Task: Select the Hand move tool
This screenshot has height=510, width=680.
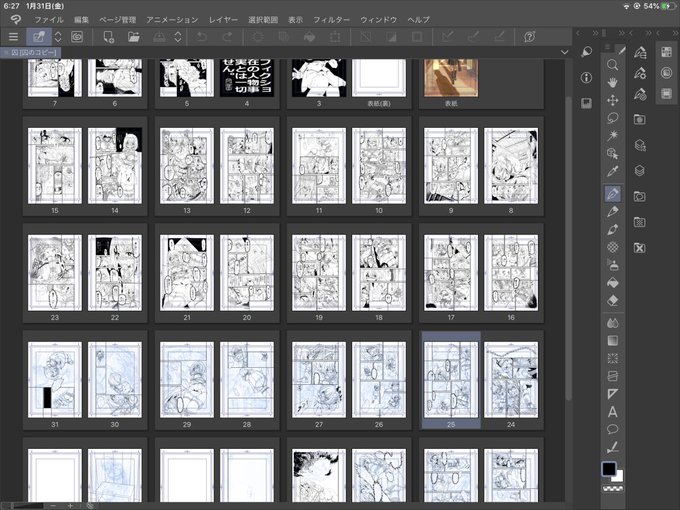Action: [612, 82]
